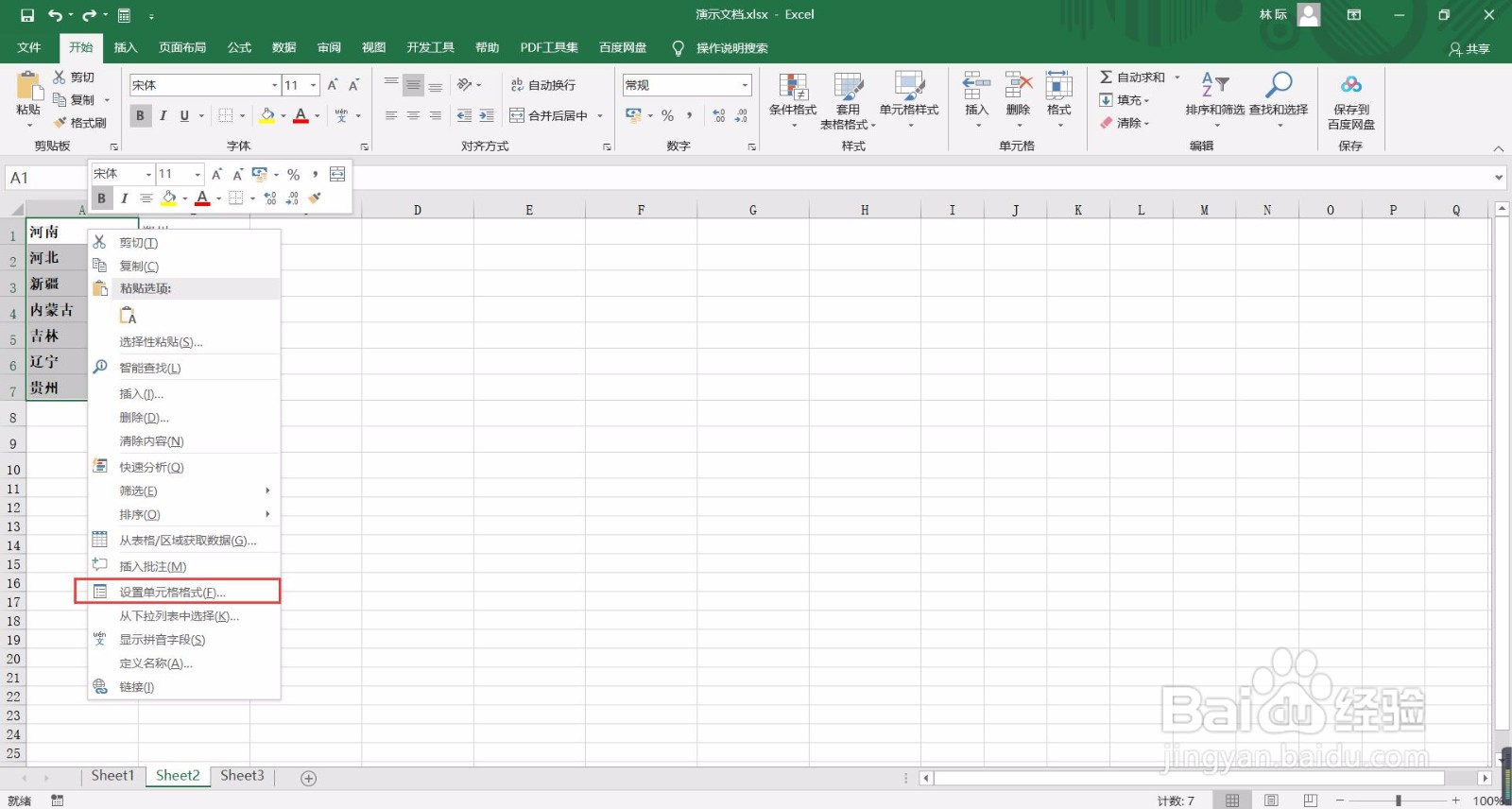Click the new sheet plus icon
This screenshot has width=1512, height=809.
point(308,778)
